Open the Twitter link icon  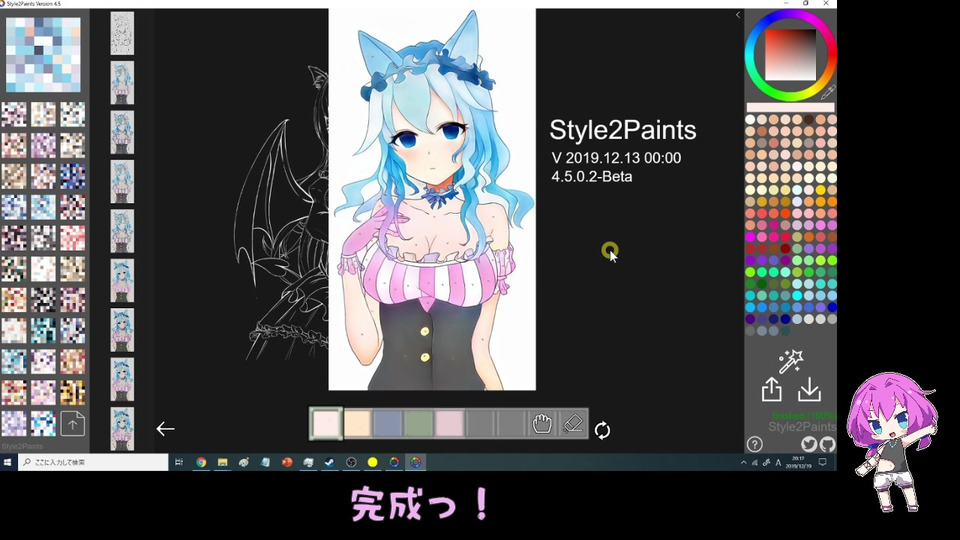808,444
